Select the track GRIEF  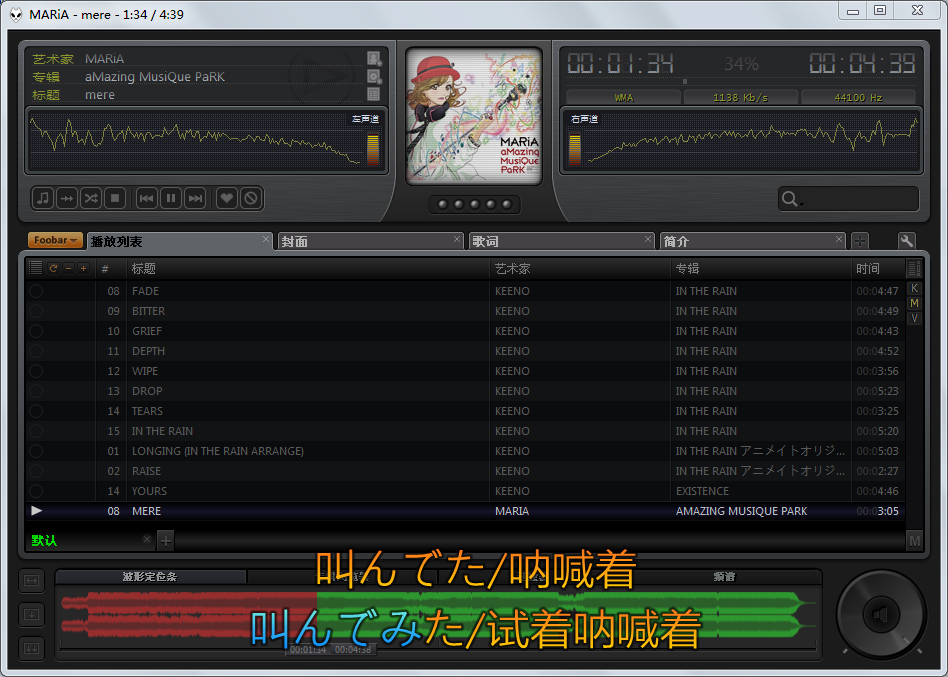click(466, 331)
